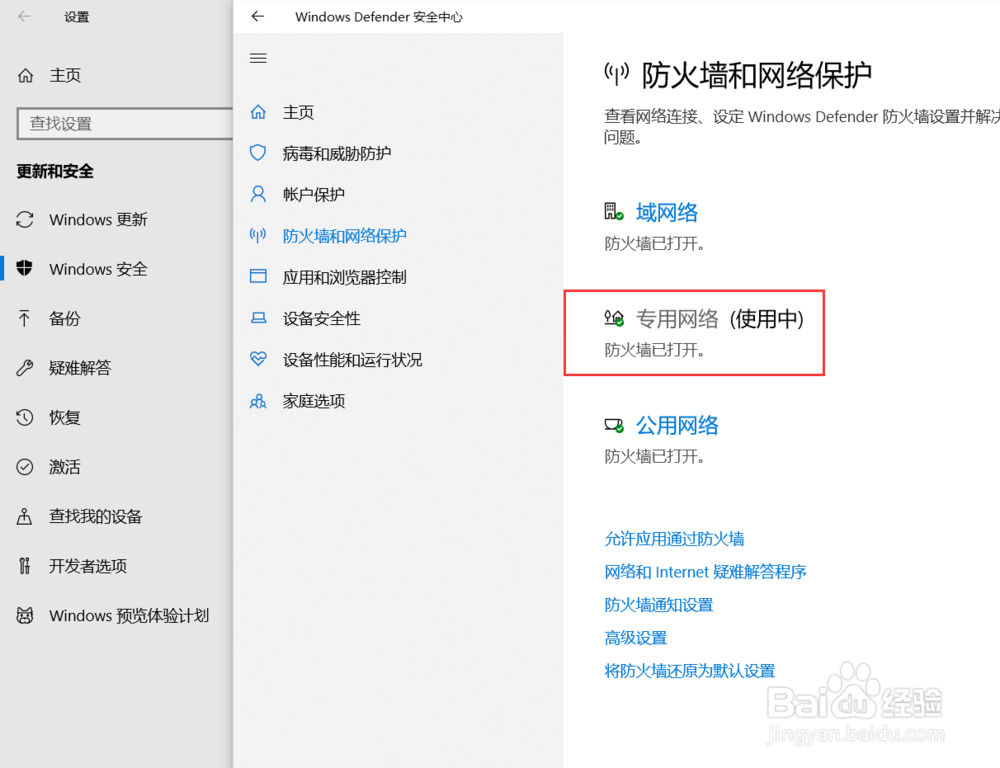This screenshot has height=768, width=1000.
Task: Click the Windows 更新 refresh icon
Action: (x=25, y=219)
